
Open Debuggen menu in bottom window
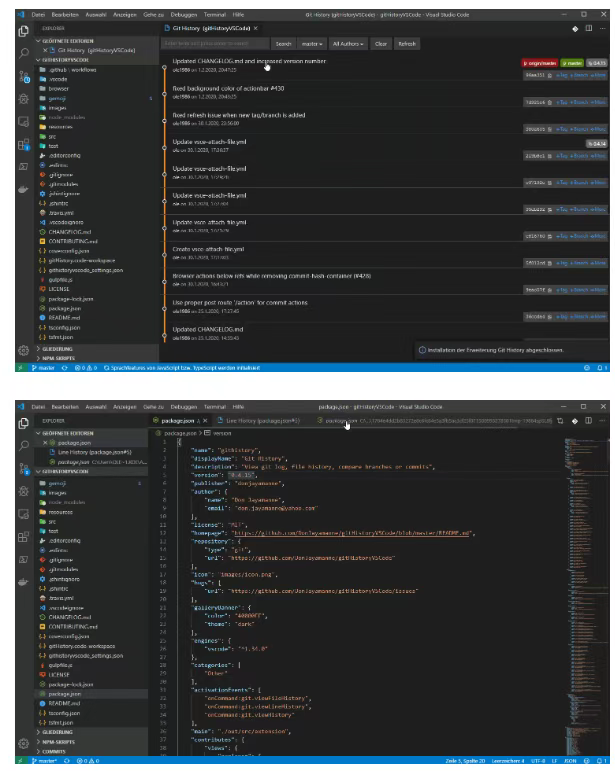pos(184,407)
